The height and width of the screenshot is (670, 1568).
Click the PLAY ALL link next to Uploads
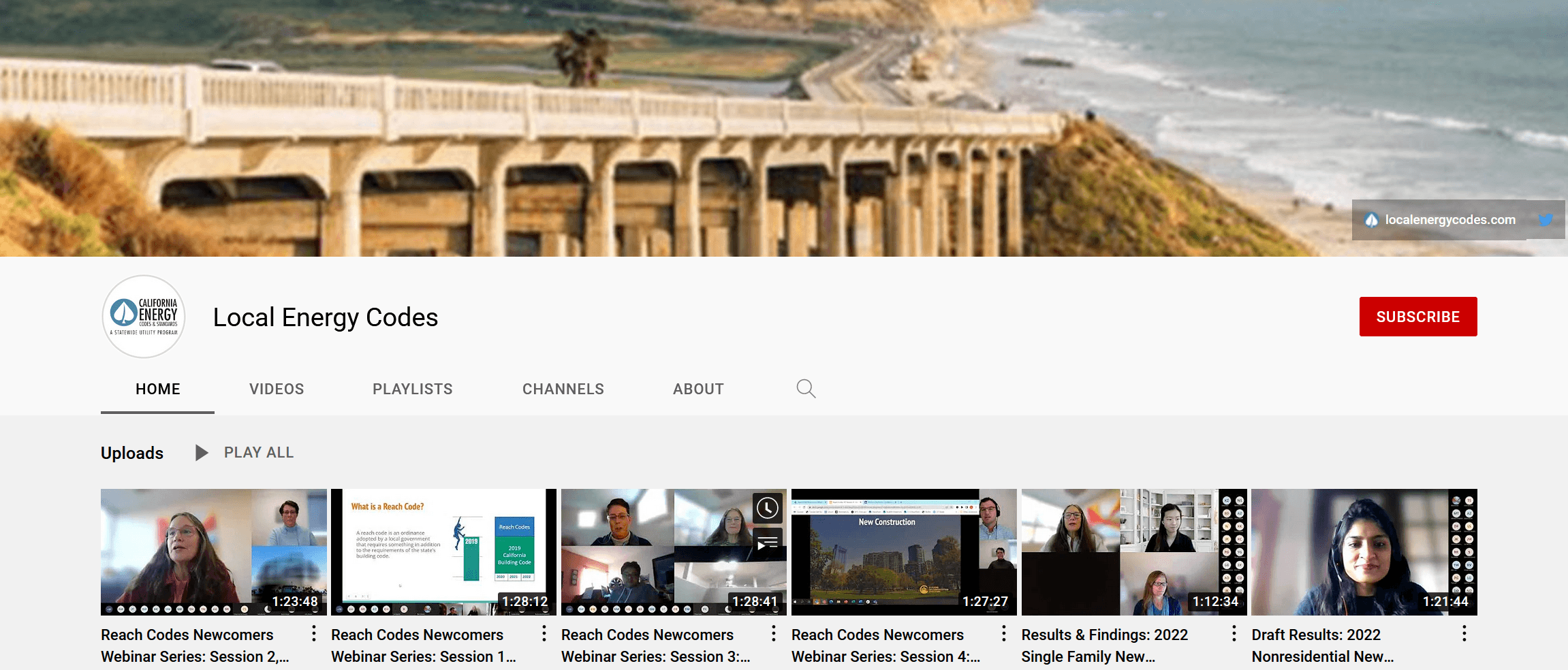(x=258, y=452)
